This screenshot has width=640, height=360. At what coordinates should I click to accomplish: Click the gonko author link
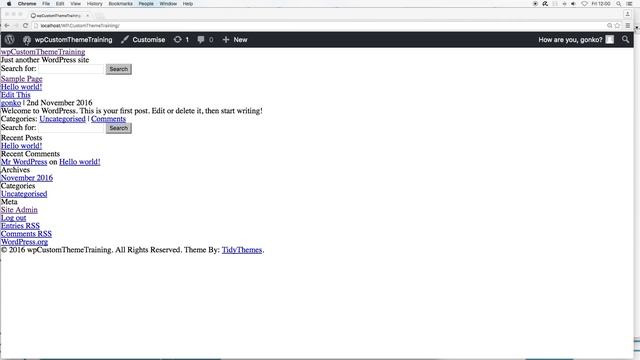point(11,103)
